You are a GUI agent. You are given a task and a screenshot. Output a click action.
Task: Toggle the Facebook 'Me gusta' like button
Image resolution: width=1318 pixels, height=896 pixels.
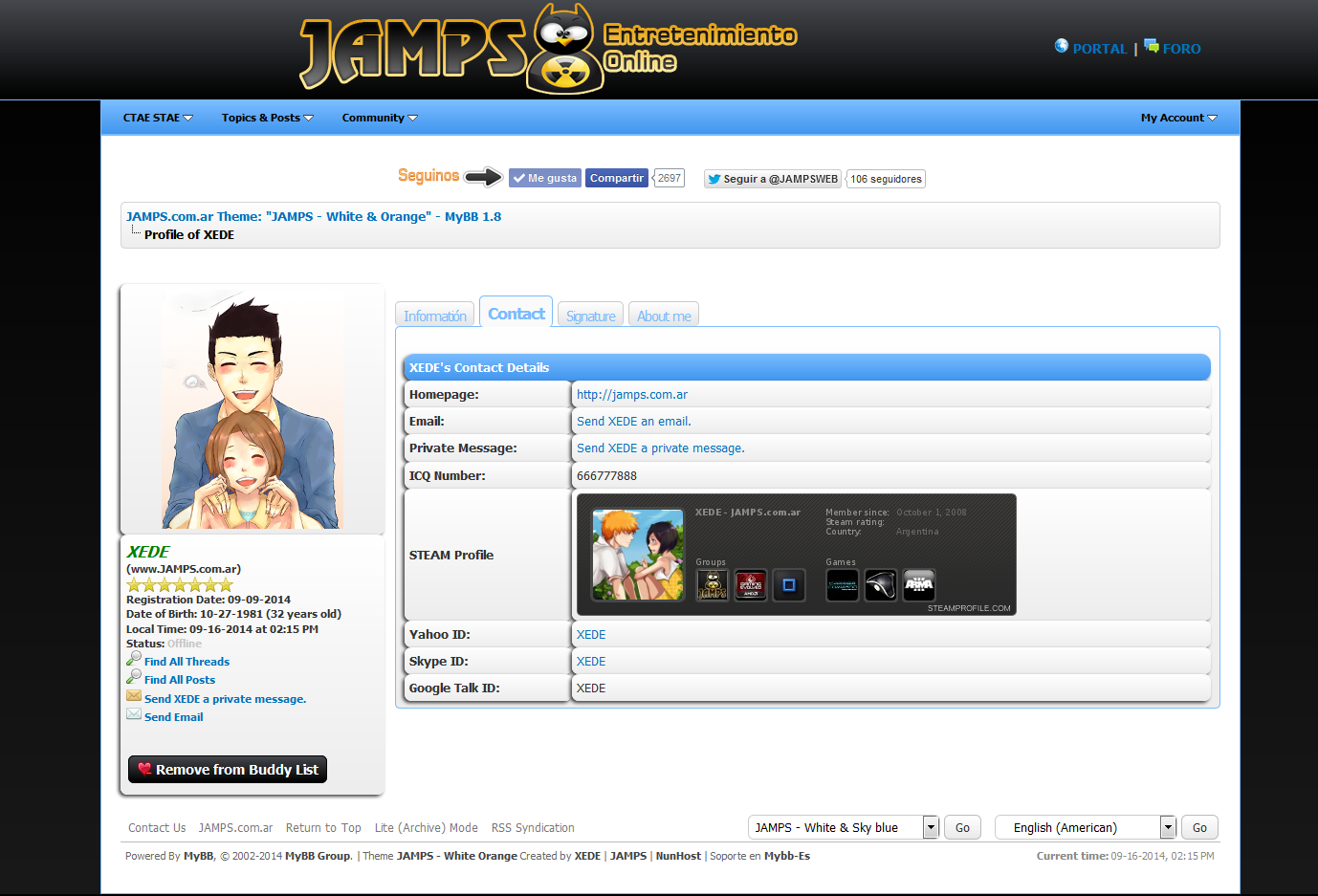[x=544, y=178]
